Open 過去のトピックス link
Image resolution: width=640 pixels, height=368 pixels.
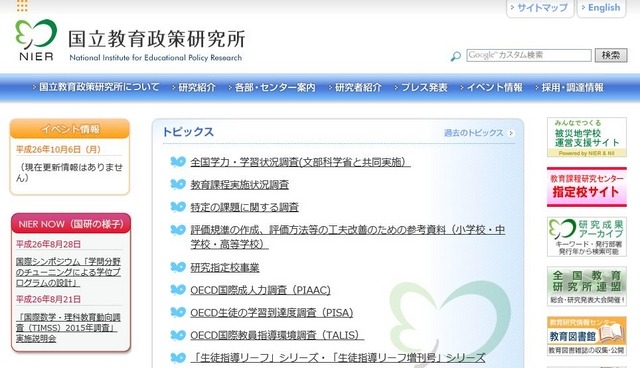pos(473,133)
